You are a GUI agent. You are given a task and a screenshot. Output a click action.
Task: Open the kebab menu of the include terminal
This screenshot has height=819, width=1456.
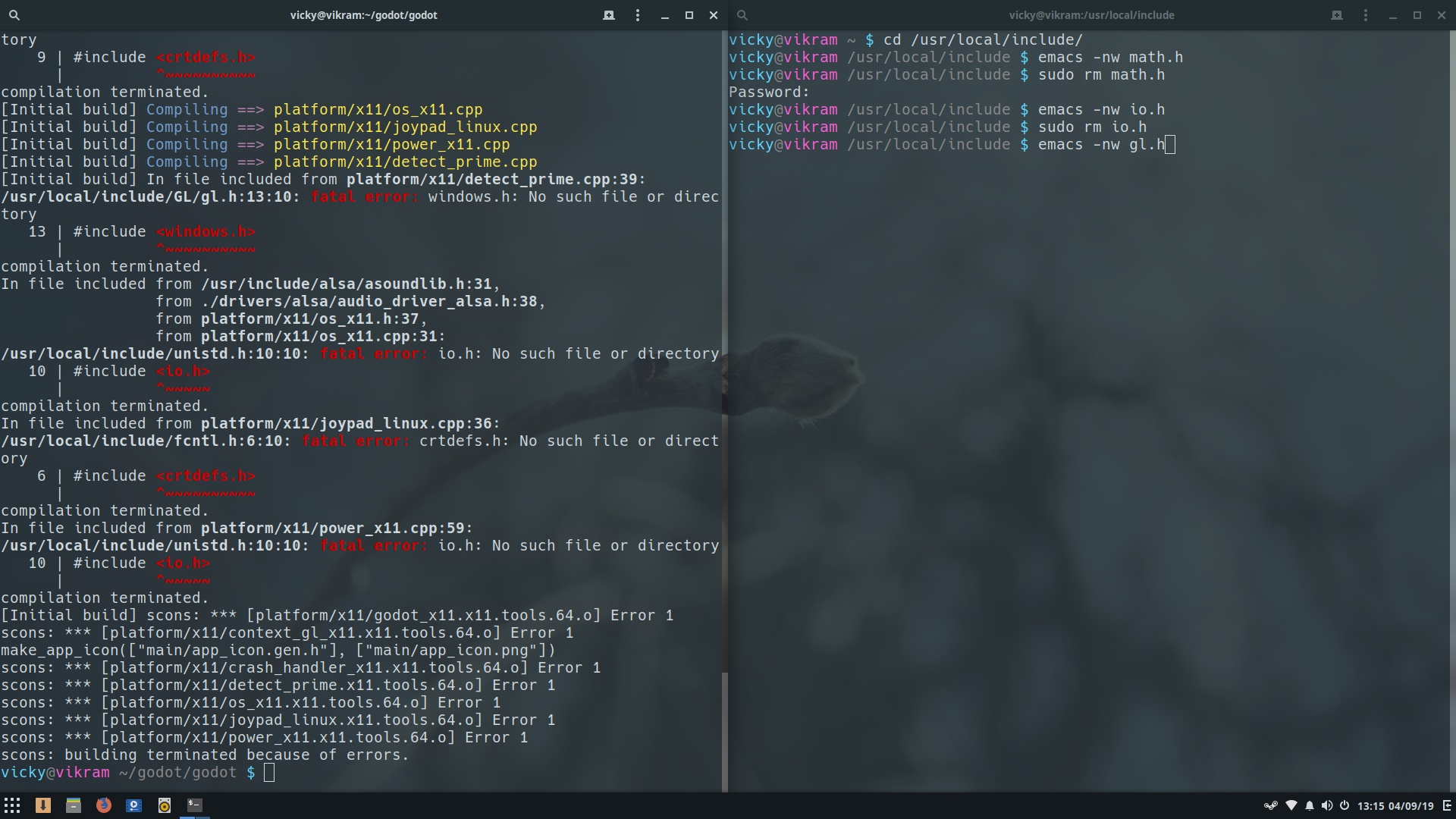(x=1364, y=14)
